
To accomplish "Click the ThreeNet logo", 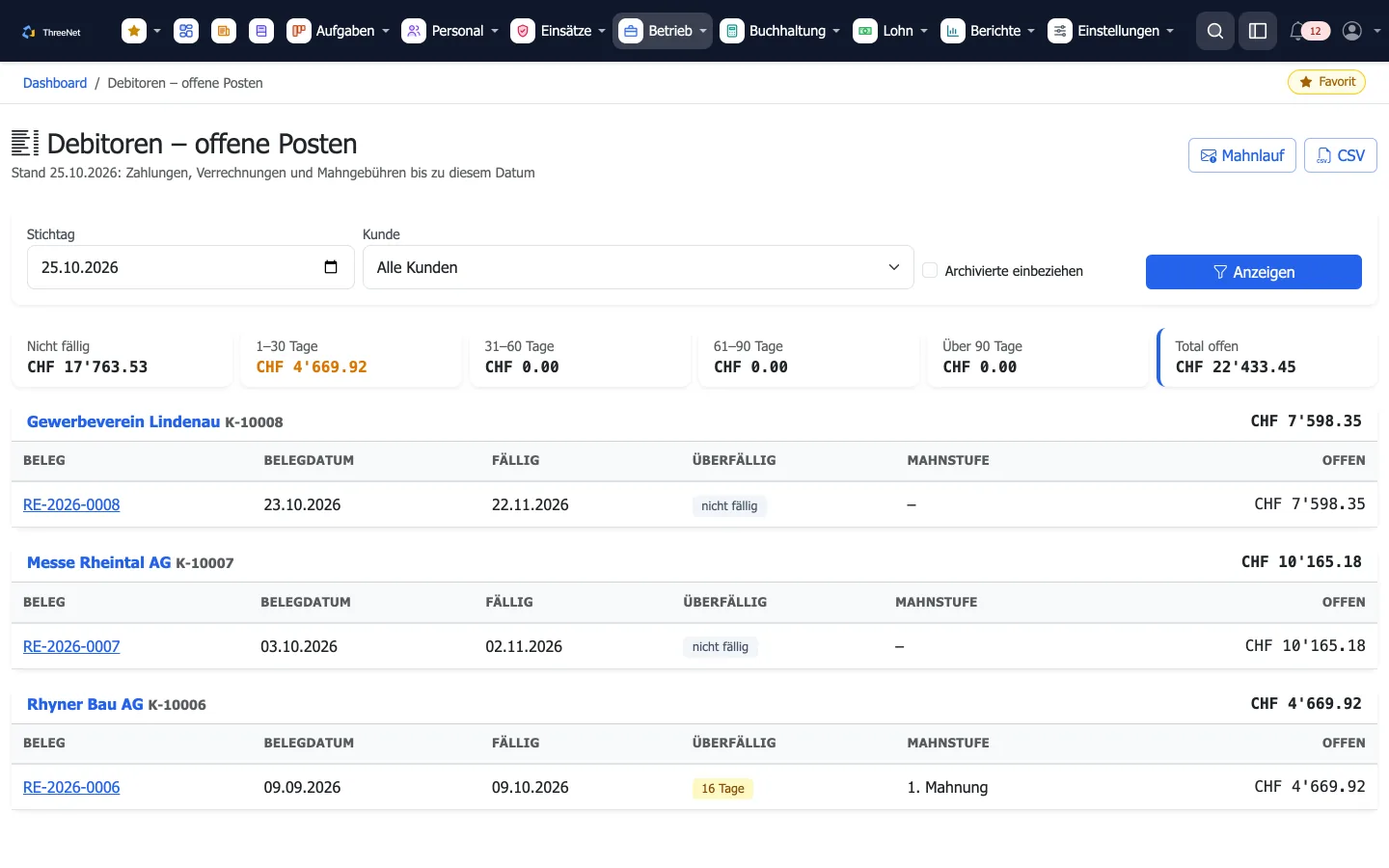I will [x=51, y=32].
